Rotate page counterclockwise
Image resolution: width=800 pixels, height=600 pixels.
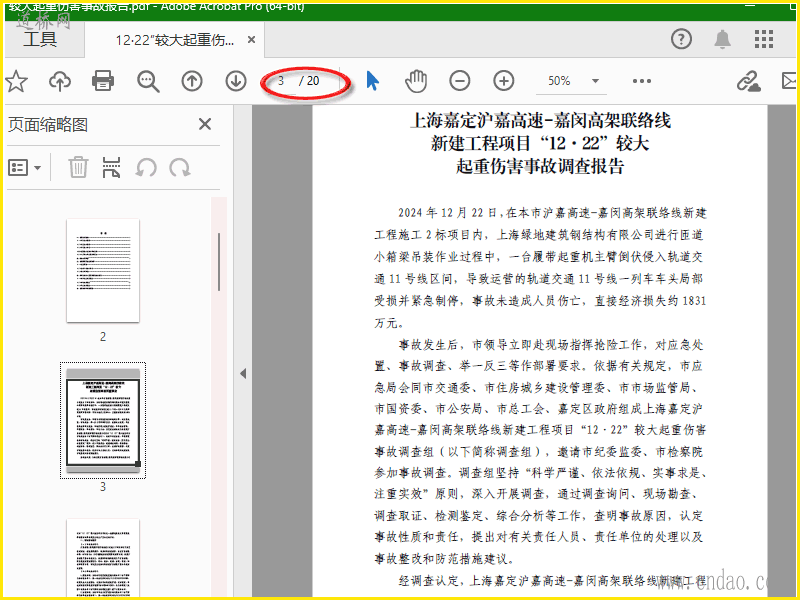tap(146, 167)
